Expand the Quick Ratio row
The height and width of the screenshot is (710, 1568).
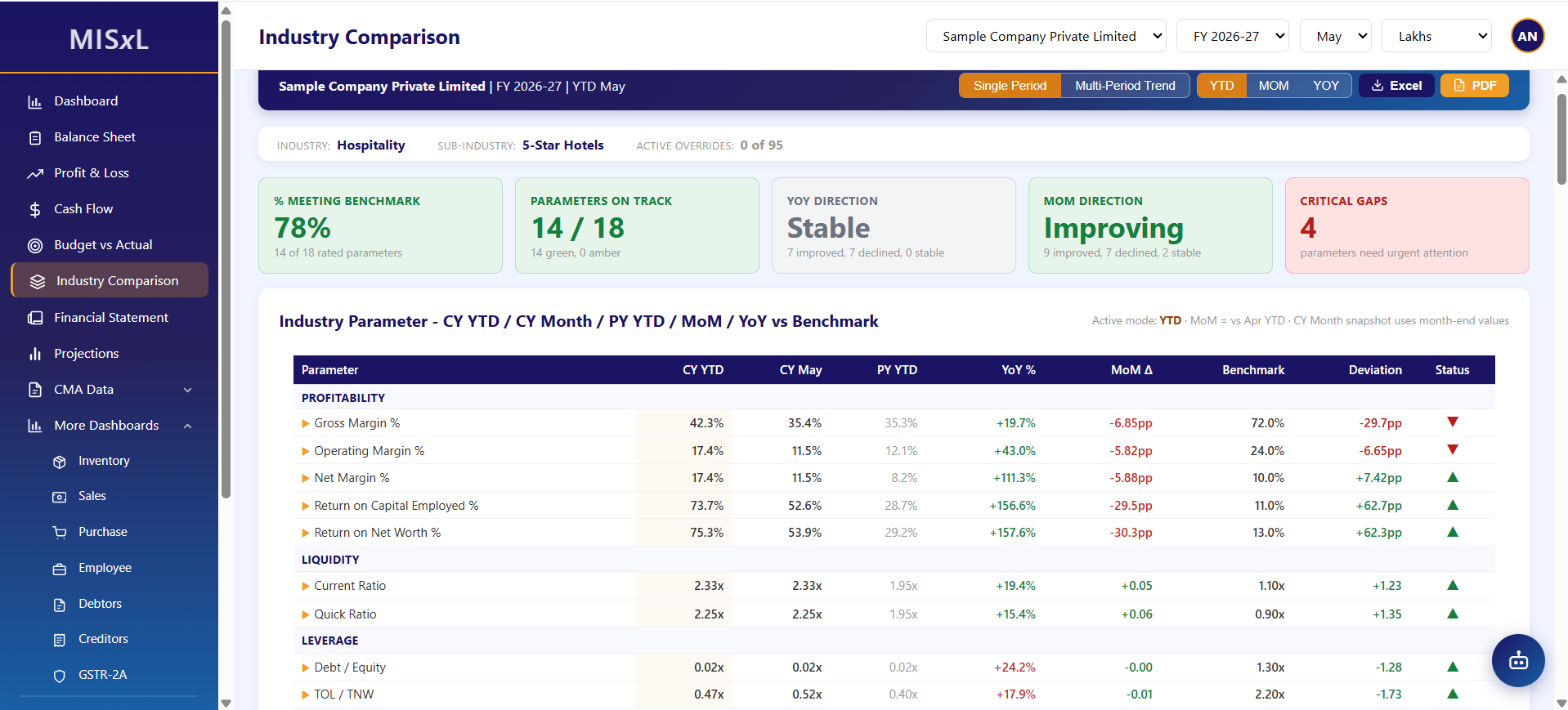[x=306, y=614]
